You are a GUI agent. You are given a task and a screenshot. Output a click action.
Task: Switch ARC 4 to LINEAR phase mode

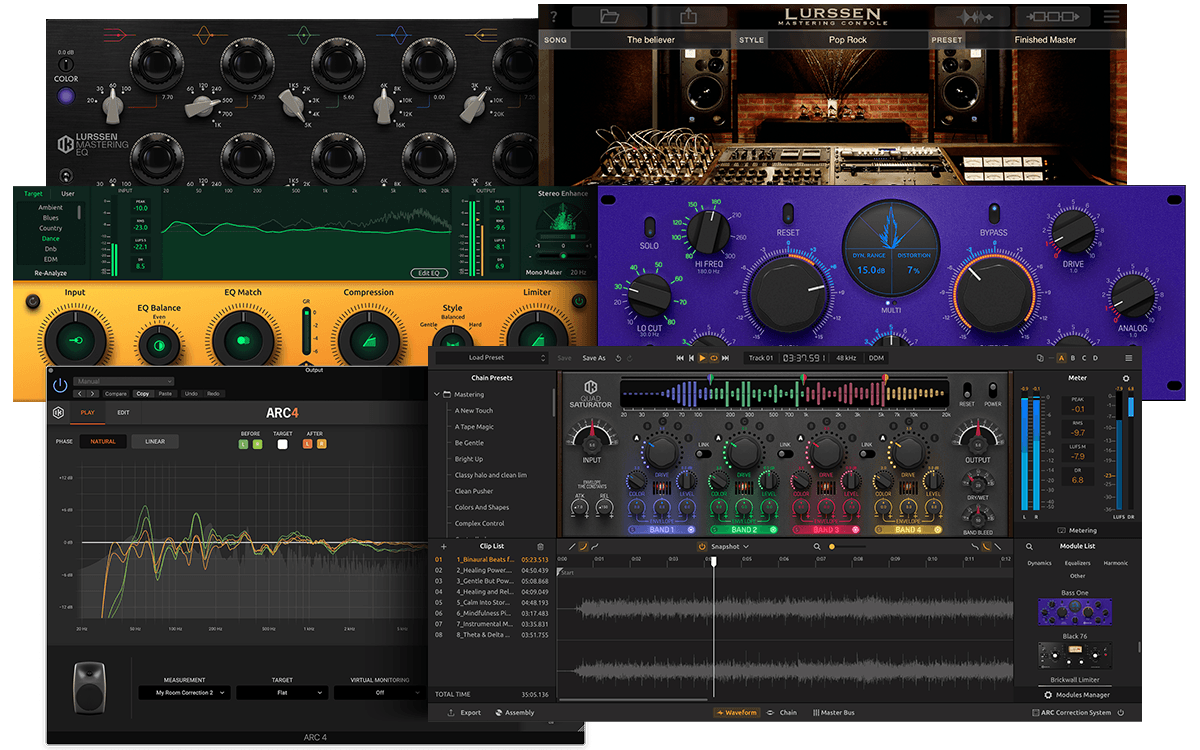tap(155, 441)
